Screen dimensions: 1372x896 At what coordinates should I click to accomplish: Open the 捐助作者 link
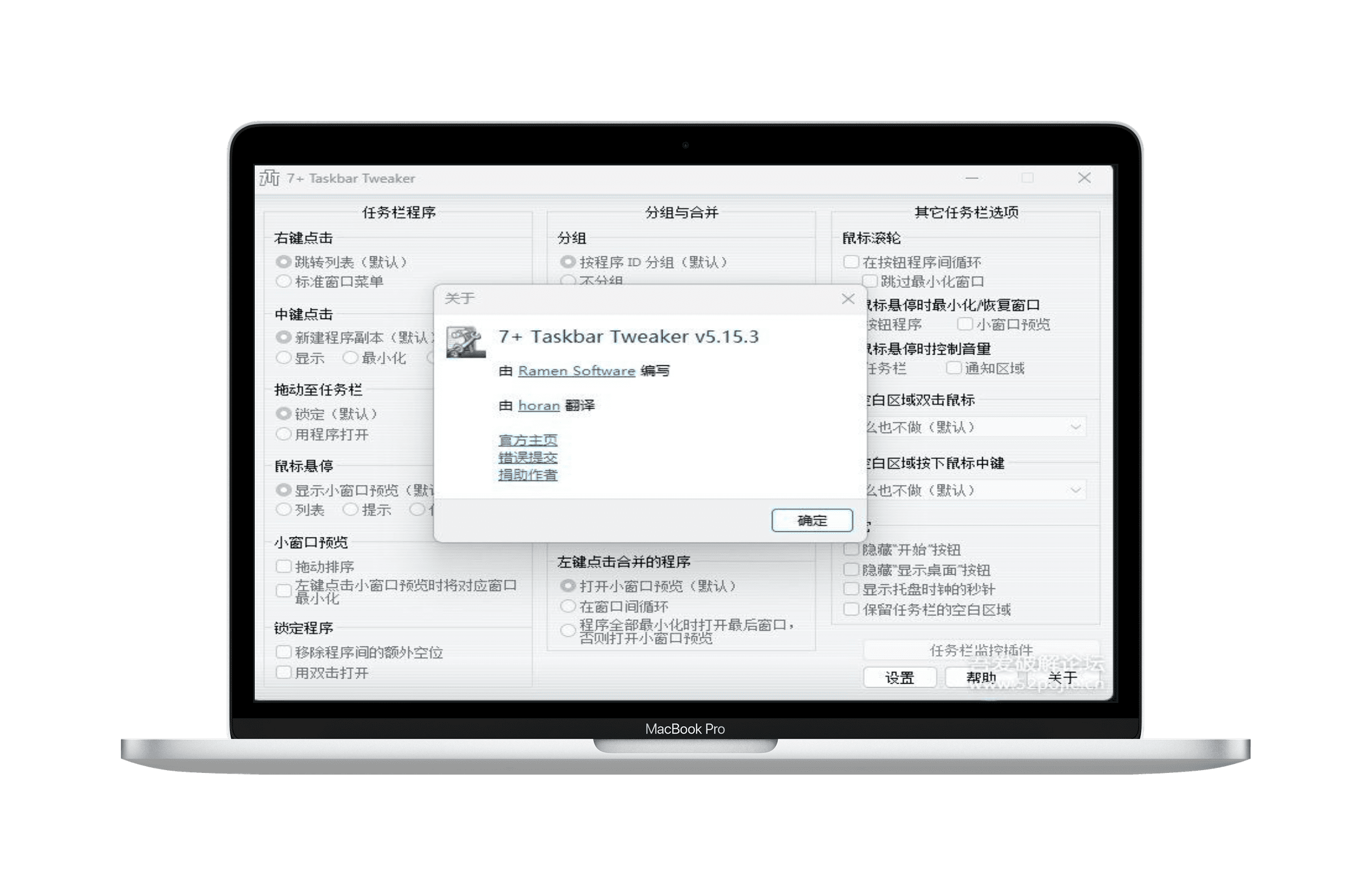pyautogui.click(x=528, y=475)
